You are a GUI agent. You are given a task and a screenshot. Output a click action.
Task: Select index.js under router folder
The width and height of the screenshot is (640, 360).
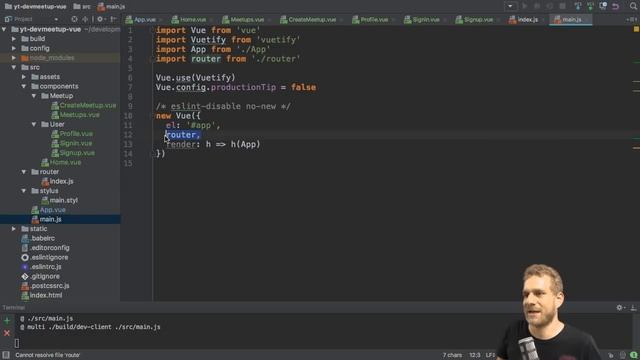(x=57, y=181)
